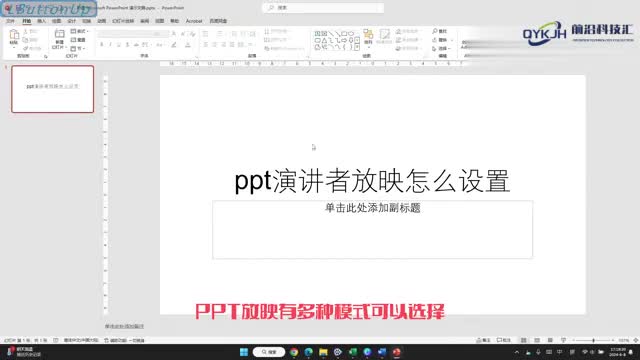The height and width of the screenshot is (360, 640).
Task: Align text left in paragraph group
Action: [205, 45]
